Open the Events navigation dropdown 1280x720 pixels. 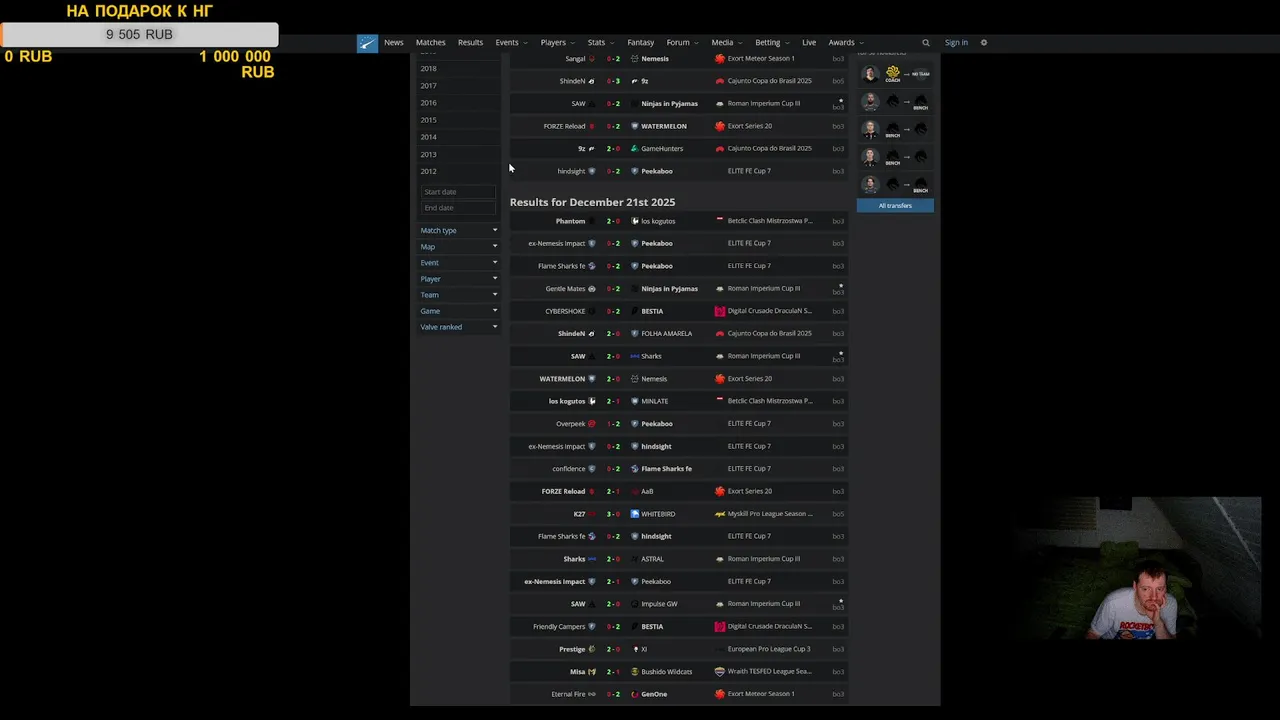tap(511, 43)
